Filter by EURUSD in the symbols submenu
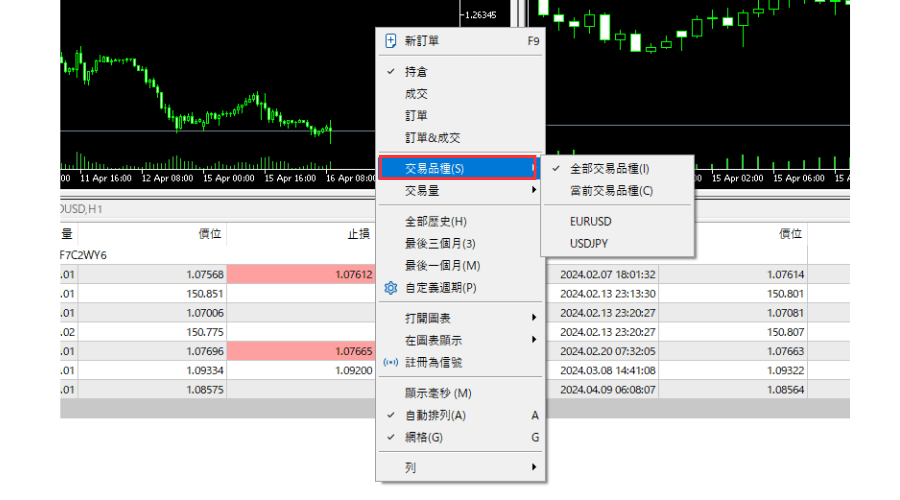This screenshot has width=900, height=500. [590, 221]
